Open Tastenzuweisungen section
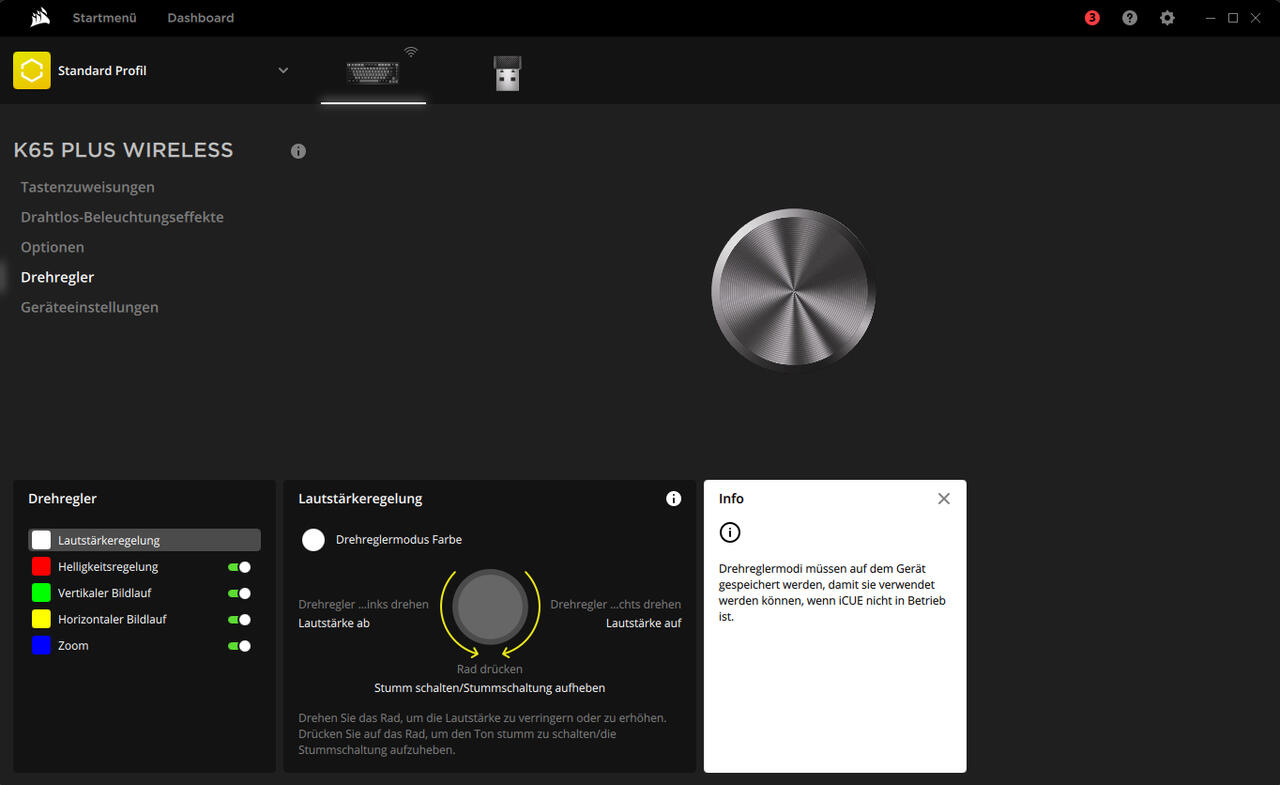The height and width of the screenshot is (785, 1280). (88, 187)
